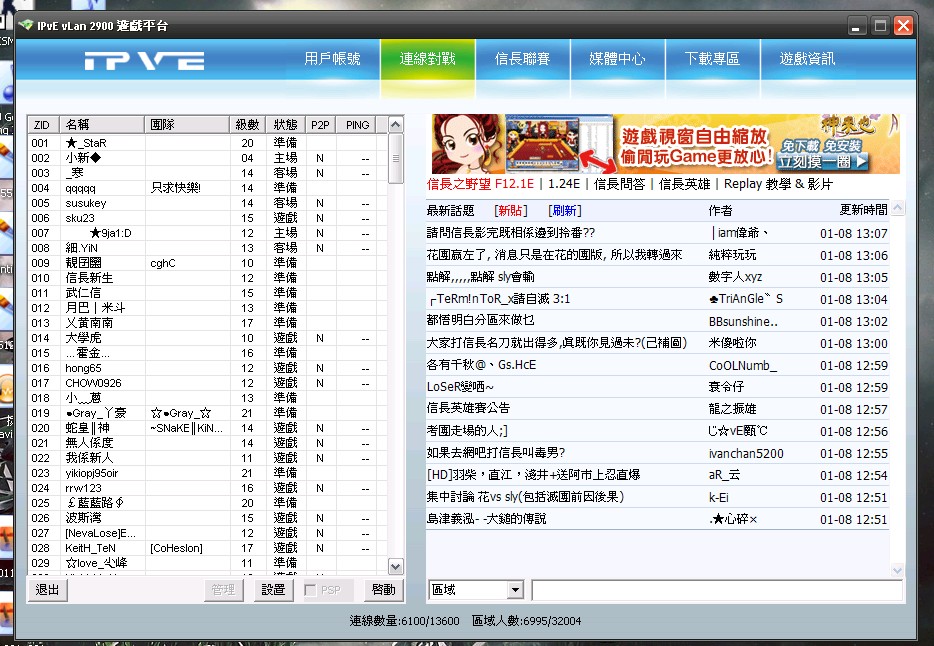Go to the 下載專區 tab
The image size is (934, 646).
click(712, 59)
